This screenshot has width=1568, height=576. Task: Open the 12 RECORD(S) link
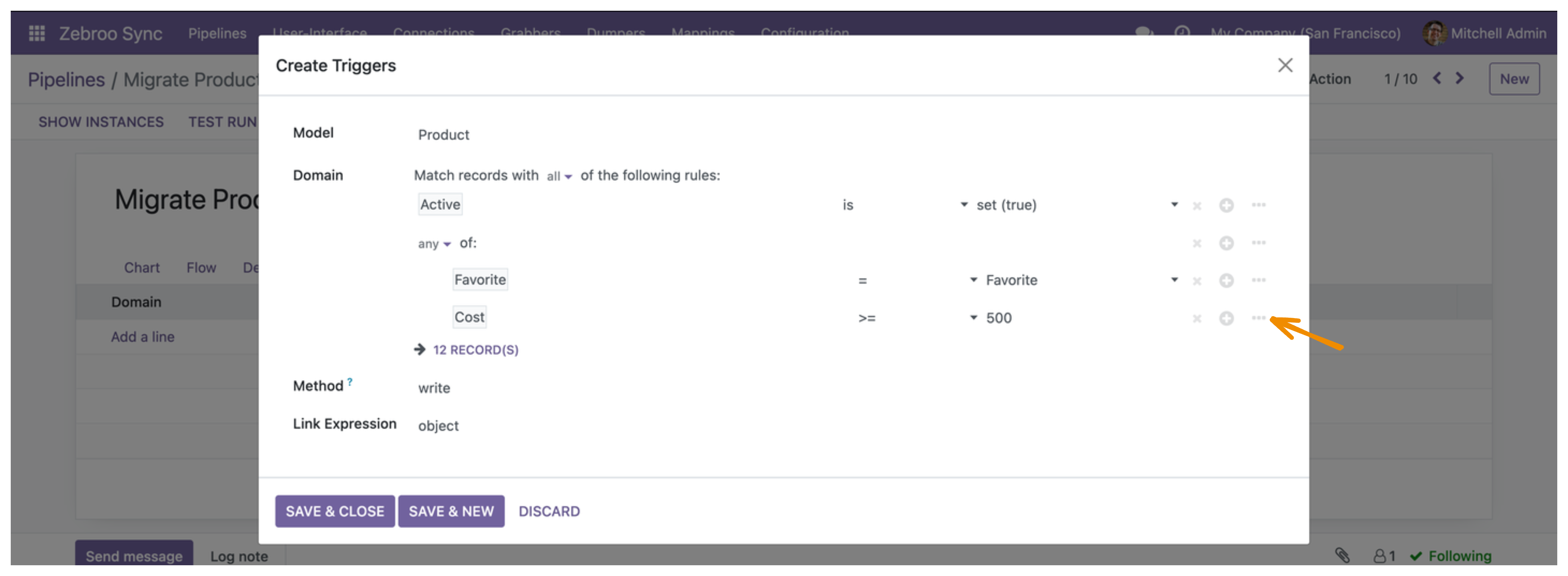[x=475, y=350]
